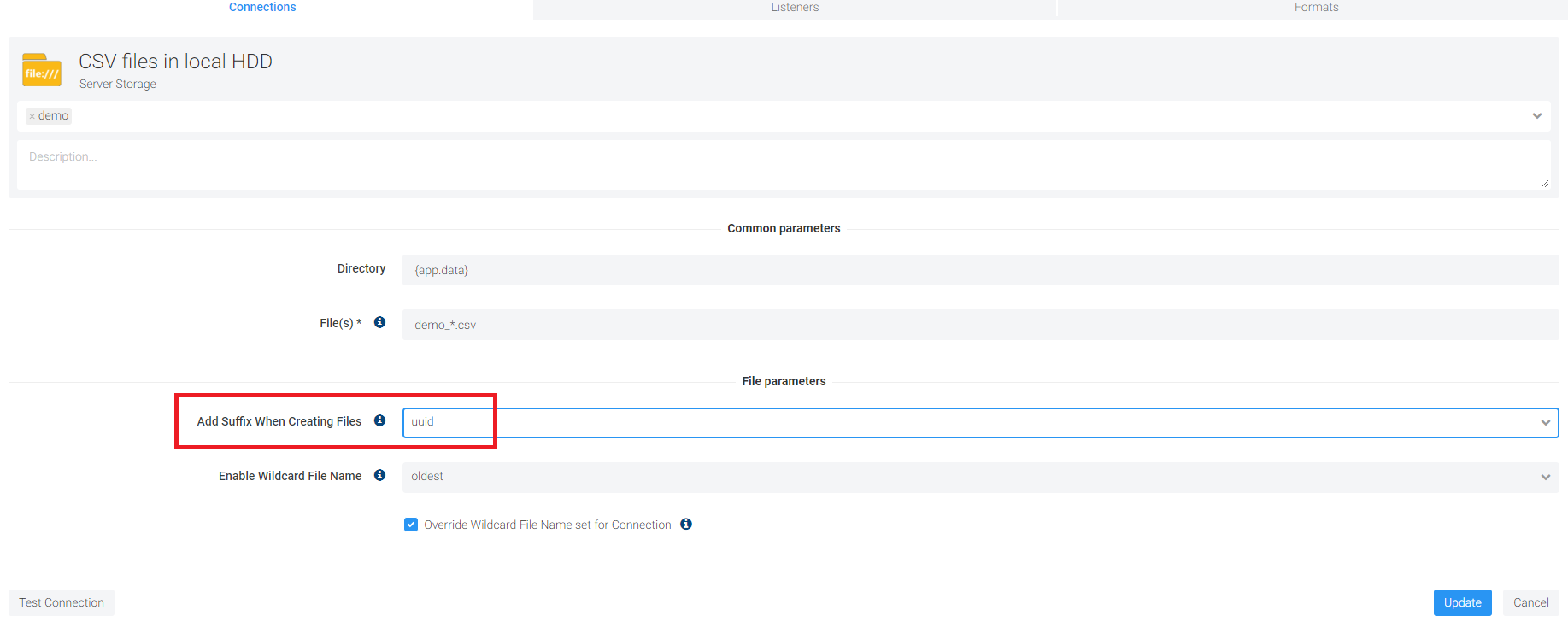Click the blue Update button
Image resolution: width=1568 pixels, height=628 pixels.
pos(1462,602)
